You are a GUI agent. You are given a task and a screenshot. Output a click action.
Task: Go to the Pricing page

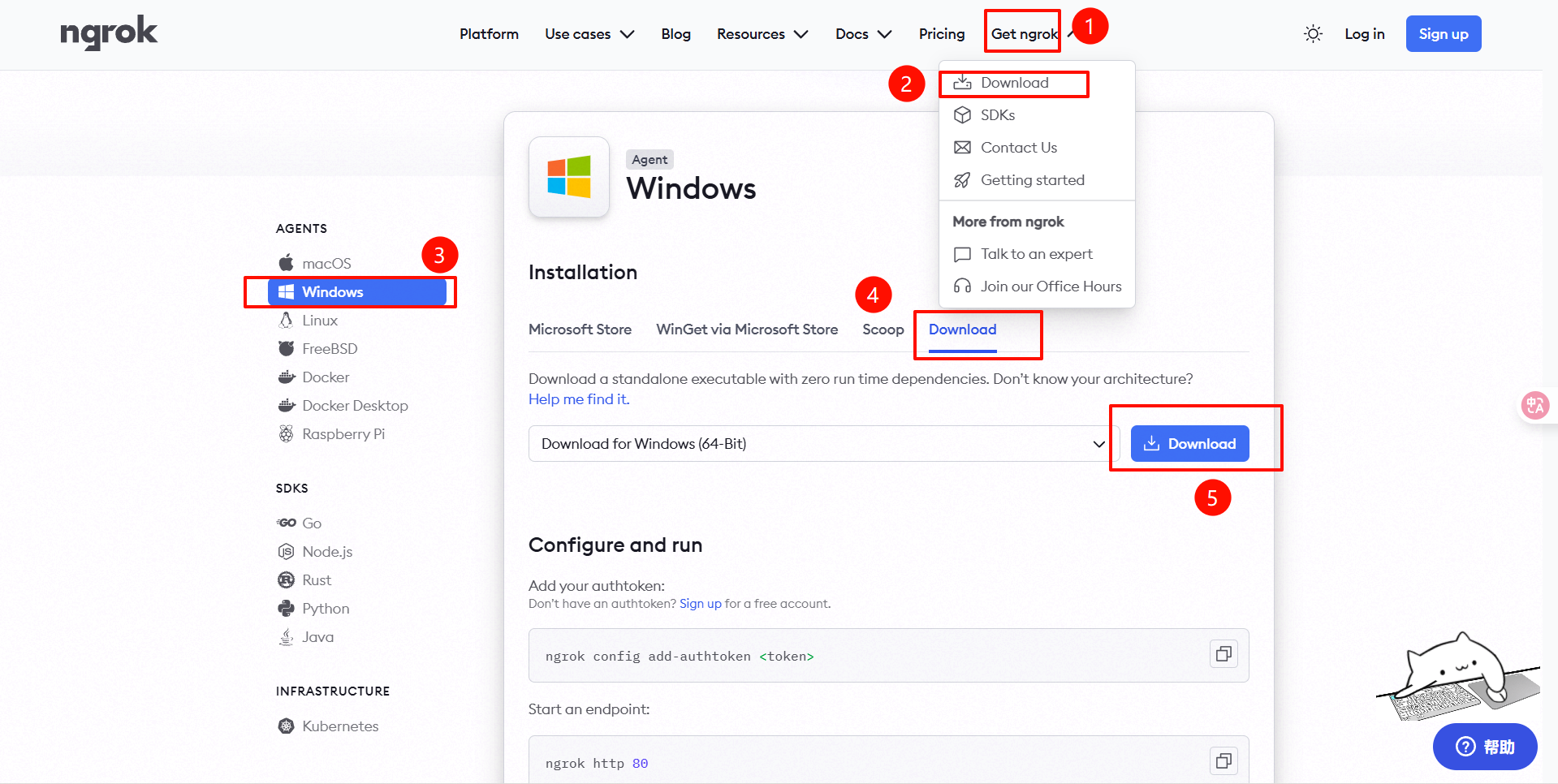(942, 34)
